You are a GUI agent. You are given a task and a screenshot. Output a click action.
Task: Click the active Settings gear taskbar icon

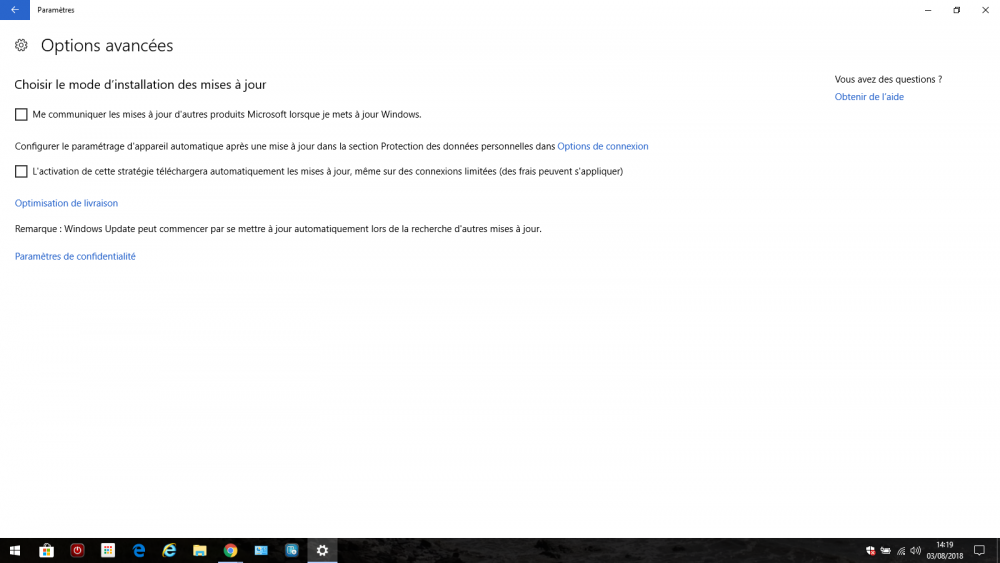click(322, 550)
